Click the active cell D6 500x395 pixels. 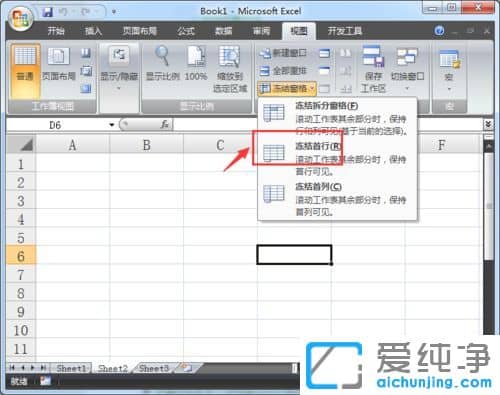pyautogui.click(x=294, y=255)
